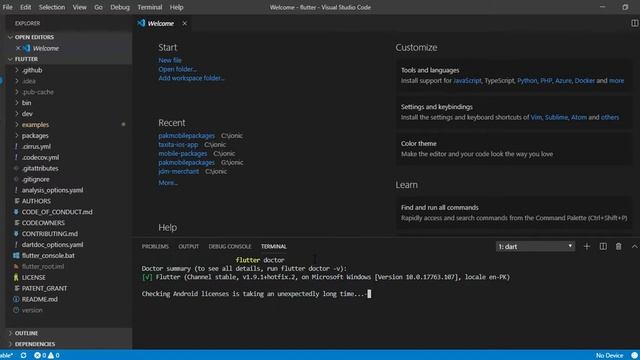This screenshot has width=640, height=360.
Task: Open the Selection menu
Action: pyautogui.click(x=52, y=7)
